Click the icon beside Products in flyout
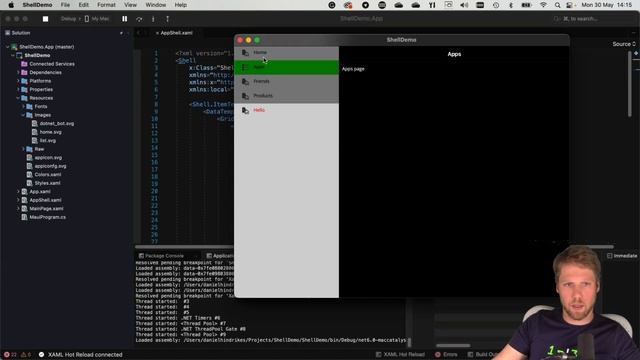Image resolution: width=640 pixels, height=360 pixels. 245,96
